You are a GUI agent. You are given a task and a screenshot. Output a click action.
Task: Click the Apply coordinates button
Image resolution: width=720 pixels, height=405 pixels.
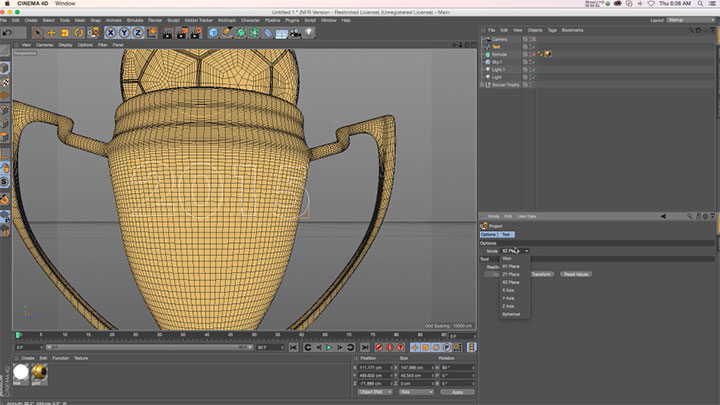(x=457, y=392)
